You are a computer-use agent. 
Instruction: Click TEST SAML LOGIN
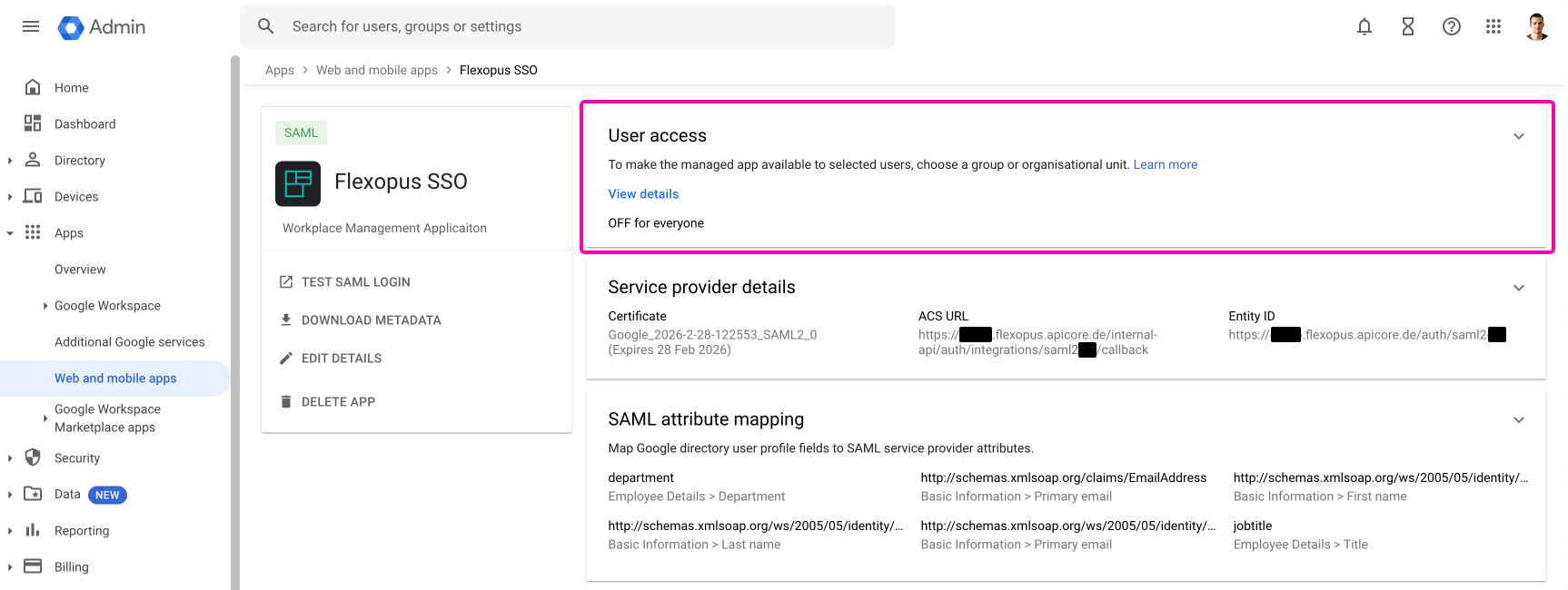coord(355,282)
